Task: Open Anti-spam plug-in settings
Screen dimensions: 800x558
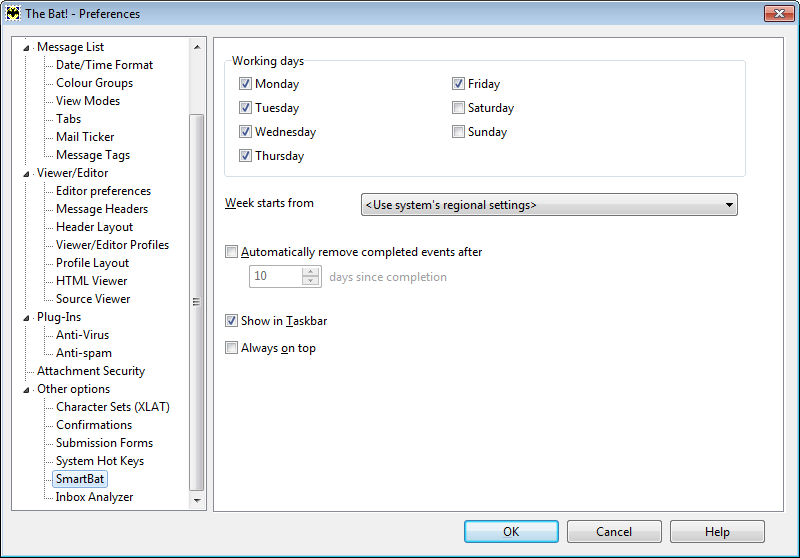Action: pyautogui.click(x=84, y=353)
